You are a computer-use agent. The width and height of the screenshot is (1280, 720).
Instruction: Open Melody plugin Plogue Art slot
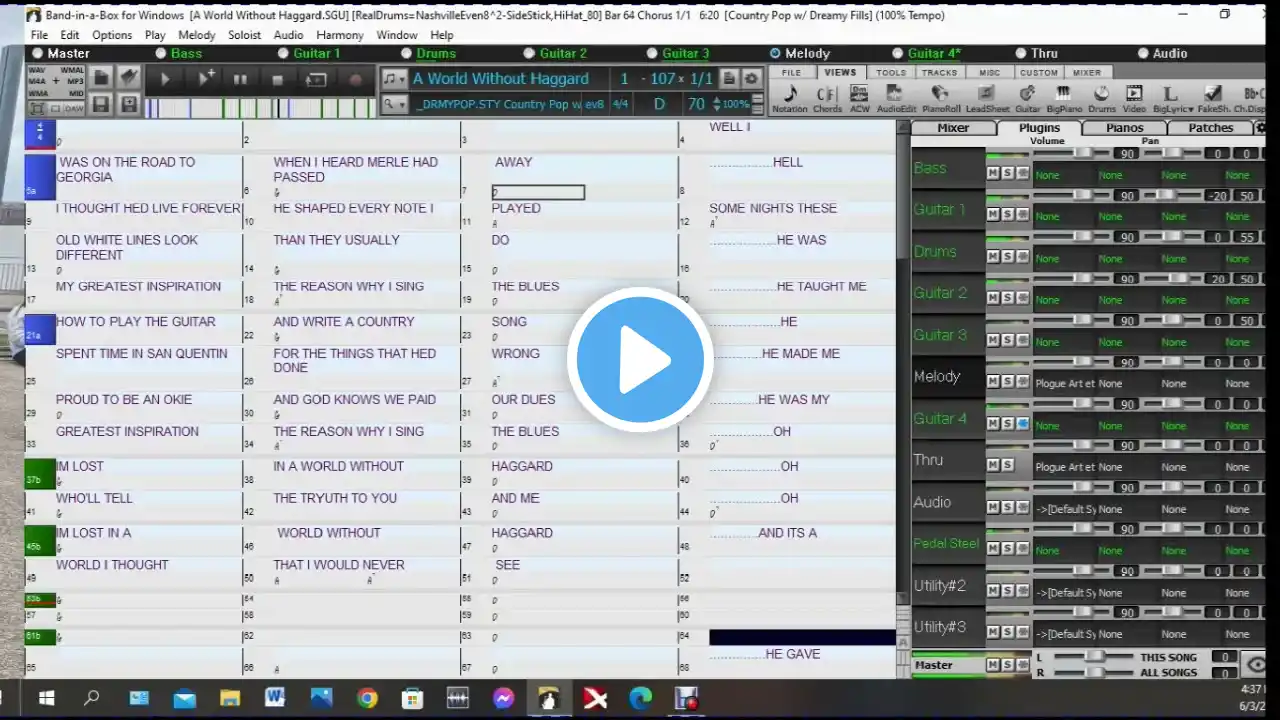pos(1064,383)
